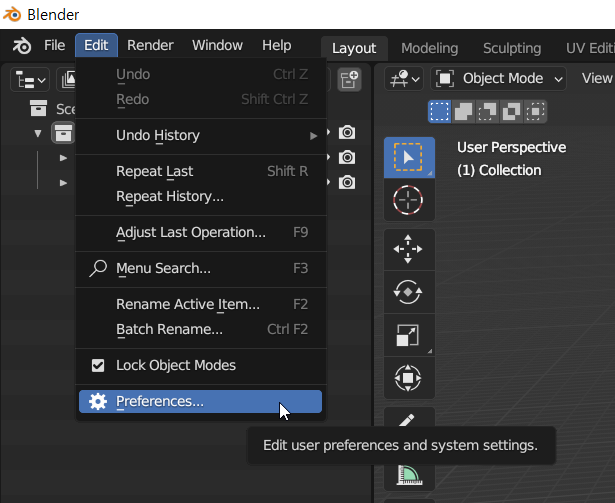Select the Select Box tool

[x=409, y=158]
